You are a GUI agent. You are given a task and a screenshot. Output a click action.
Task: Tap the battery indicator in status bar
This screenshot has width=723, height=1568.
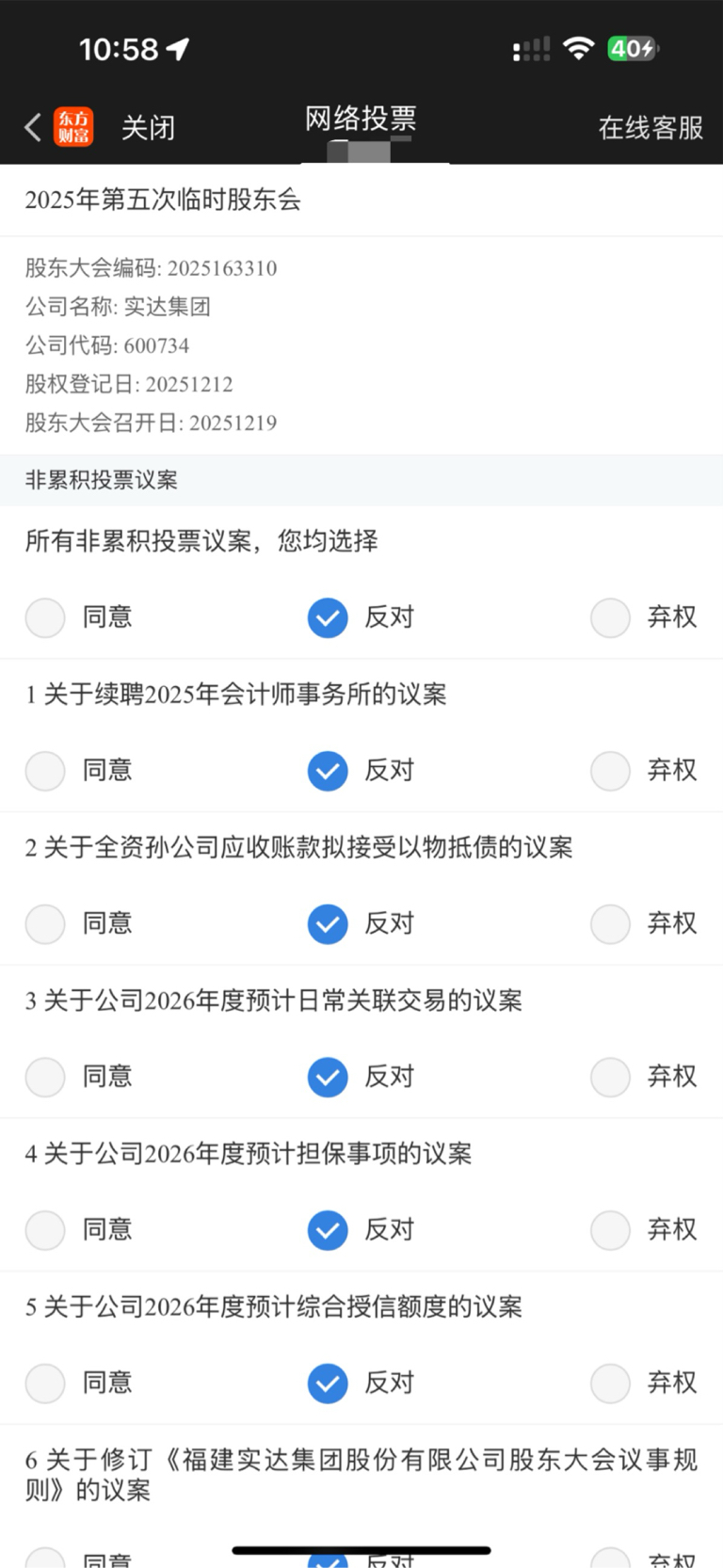point(633,48)
